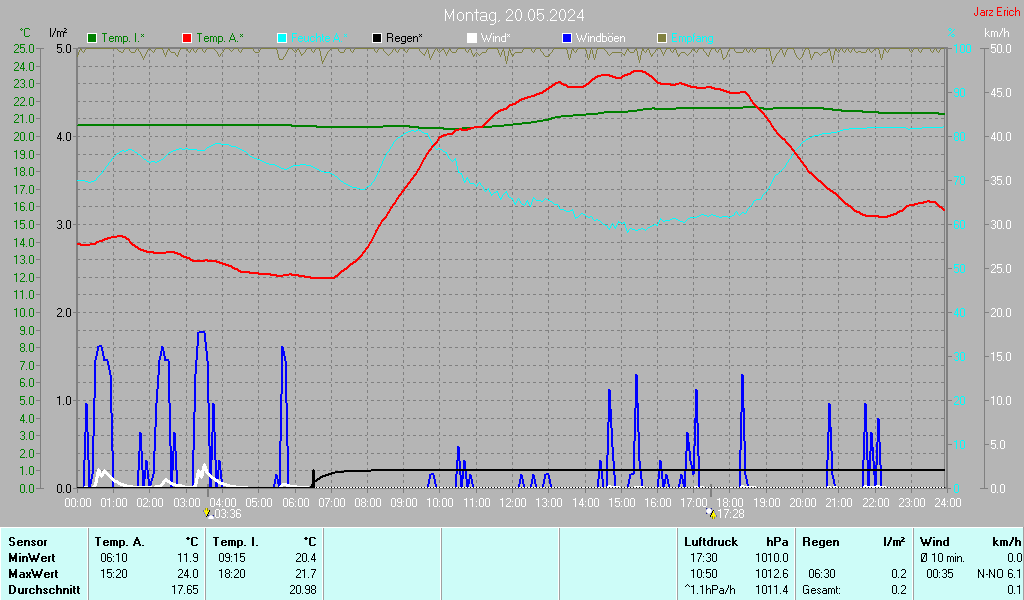Click the cyan Feuchte A. legend swatch

(x=282, y=39)
